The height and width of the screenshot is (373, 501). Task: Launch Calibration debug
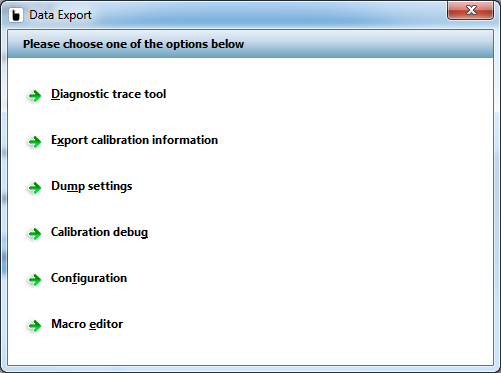click(x=99, y=232)
